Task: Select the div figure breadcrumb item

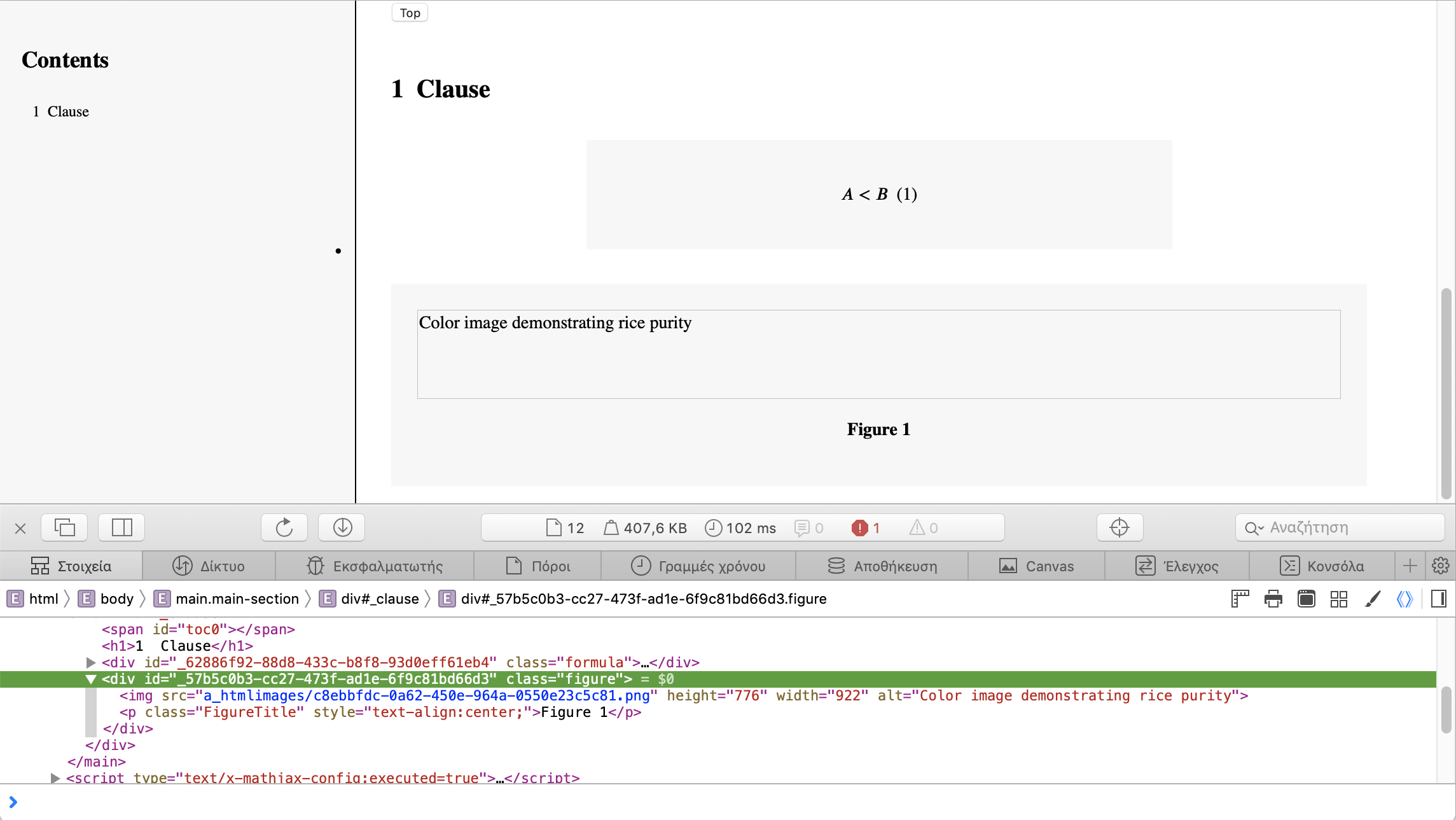Action: (633, 599)
